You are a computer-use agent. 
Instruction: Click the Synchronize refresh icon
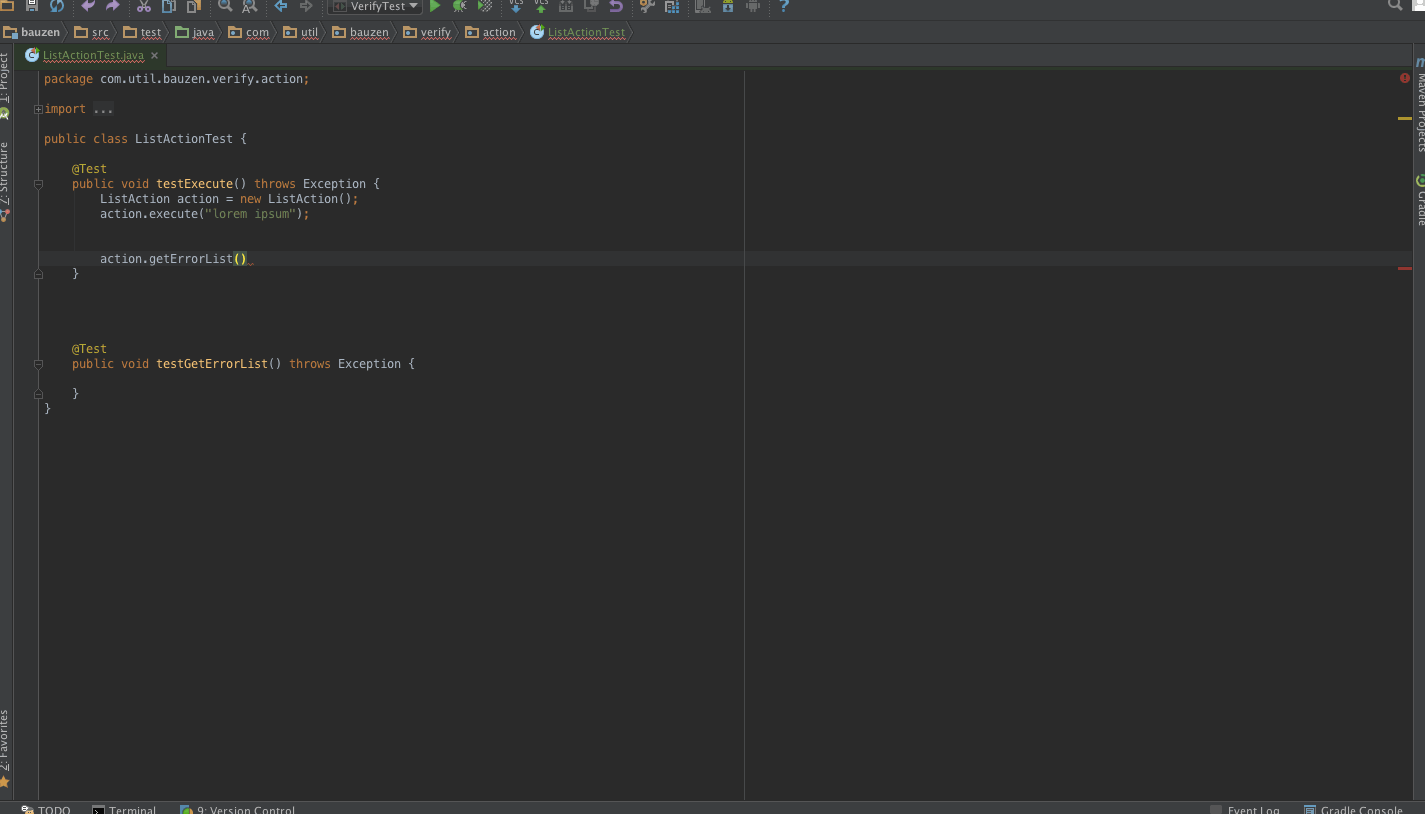[x=57, y=6]
